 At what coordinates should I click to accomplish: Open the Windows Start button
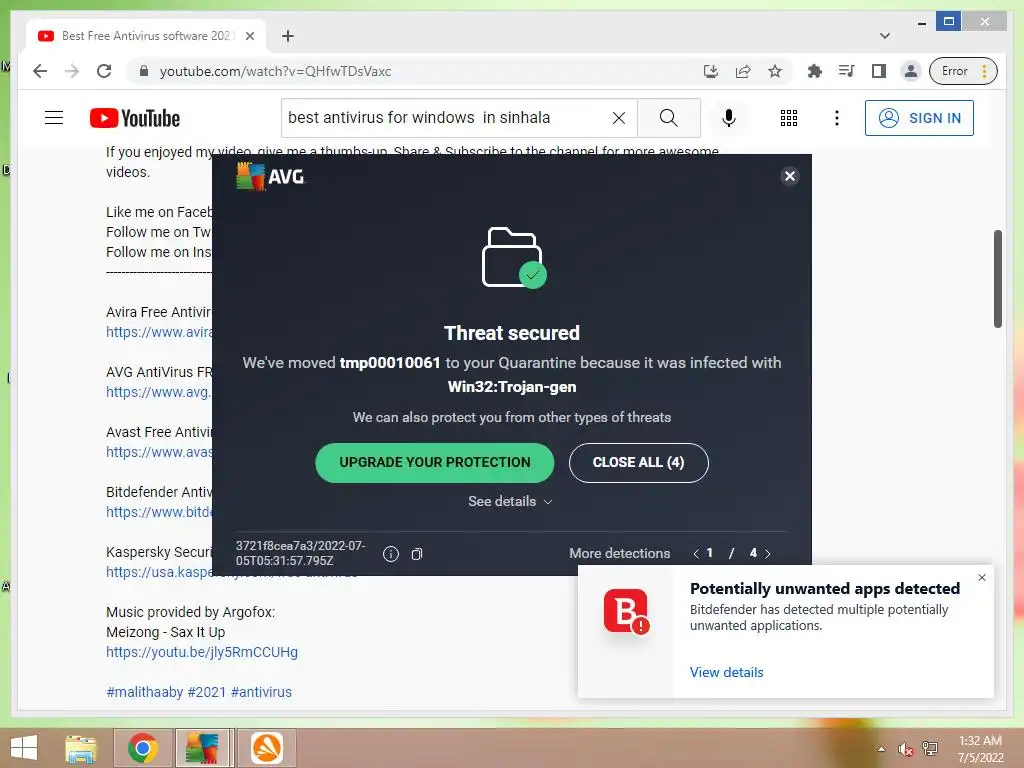[x=24, y=748]
